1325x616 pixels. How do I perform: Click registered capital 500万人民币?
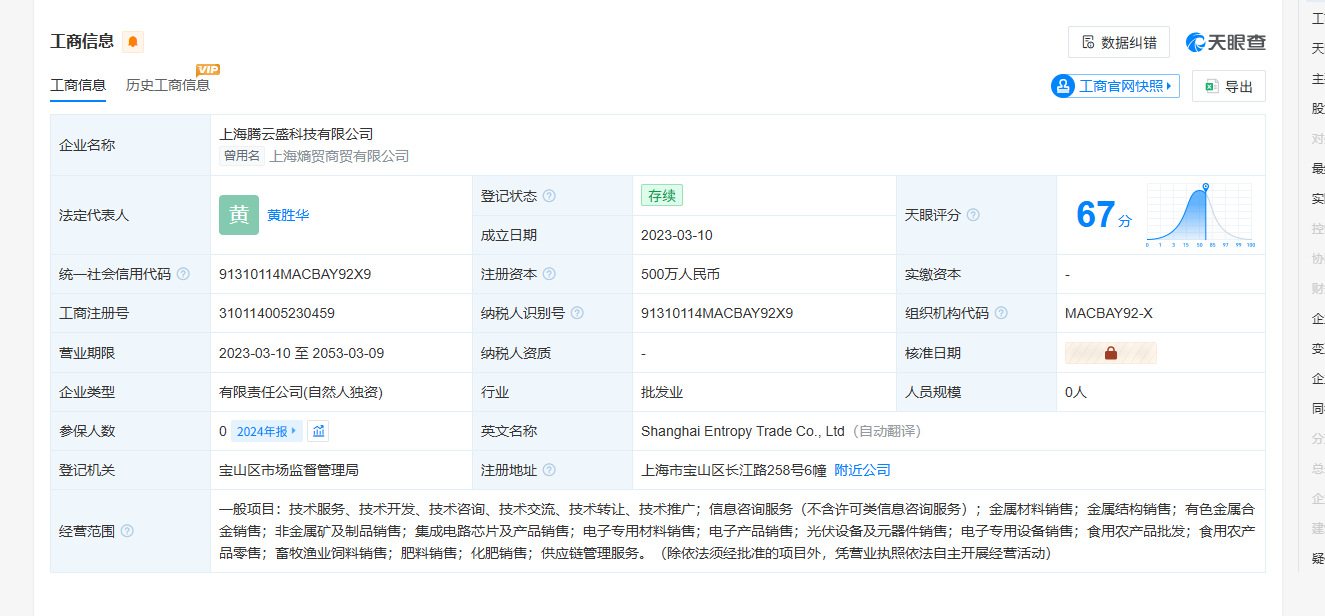click(x=680, y=274)
